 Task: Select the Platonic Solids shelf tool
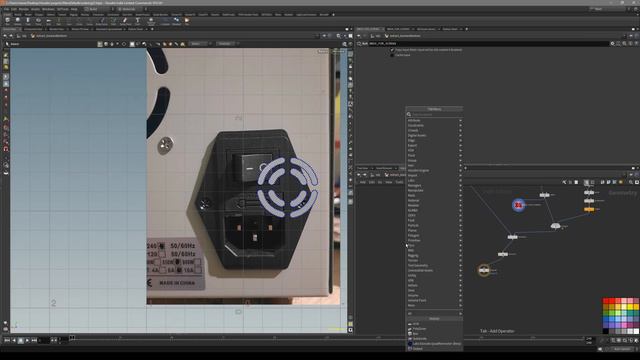click(151, 21)
